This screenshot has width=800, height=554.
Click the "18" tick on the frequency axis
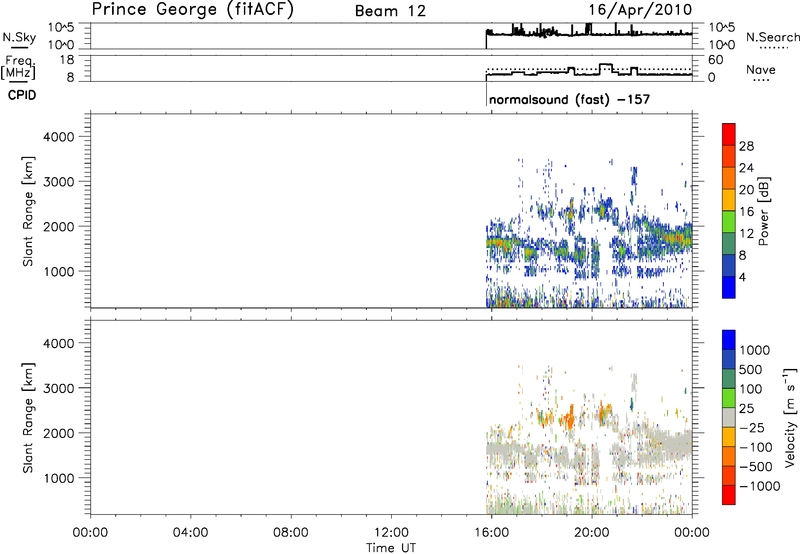(x=67, y=60)
